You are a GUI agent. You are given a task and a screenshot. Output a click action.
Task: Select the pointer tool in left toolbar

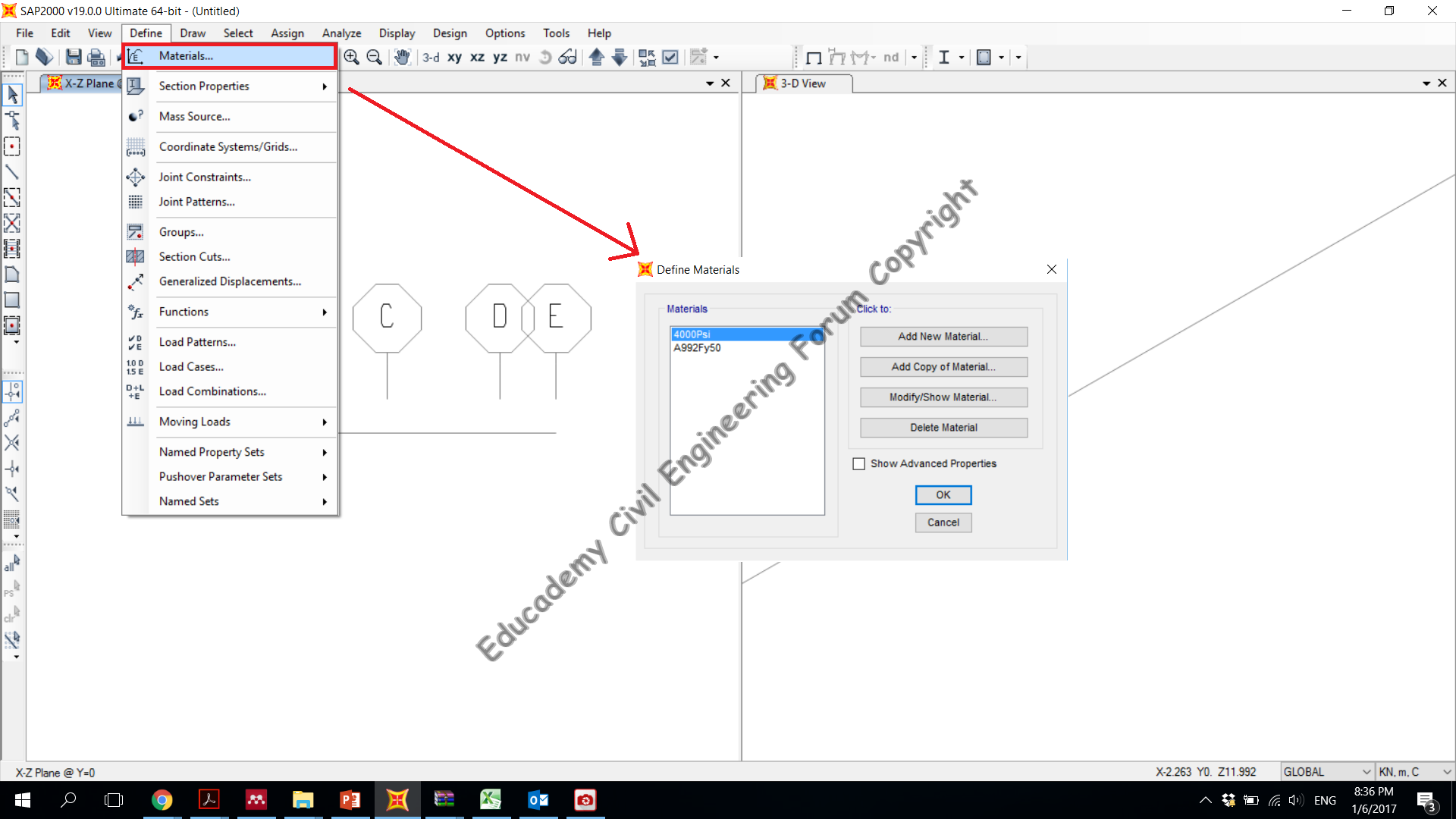click(x=12, y=95)
